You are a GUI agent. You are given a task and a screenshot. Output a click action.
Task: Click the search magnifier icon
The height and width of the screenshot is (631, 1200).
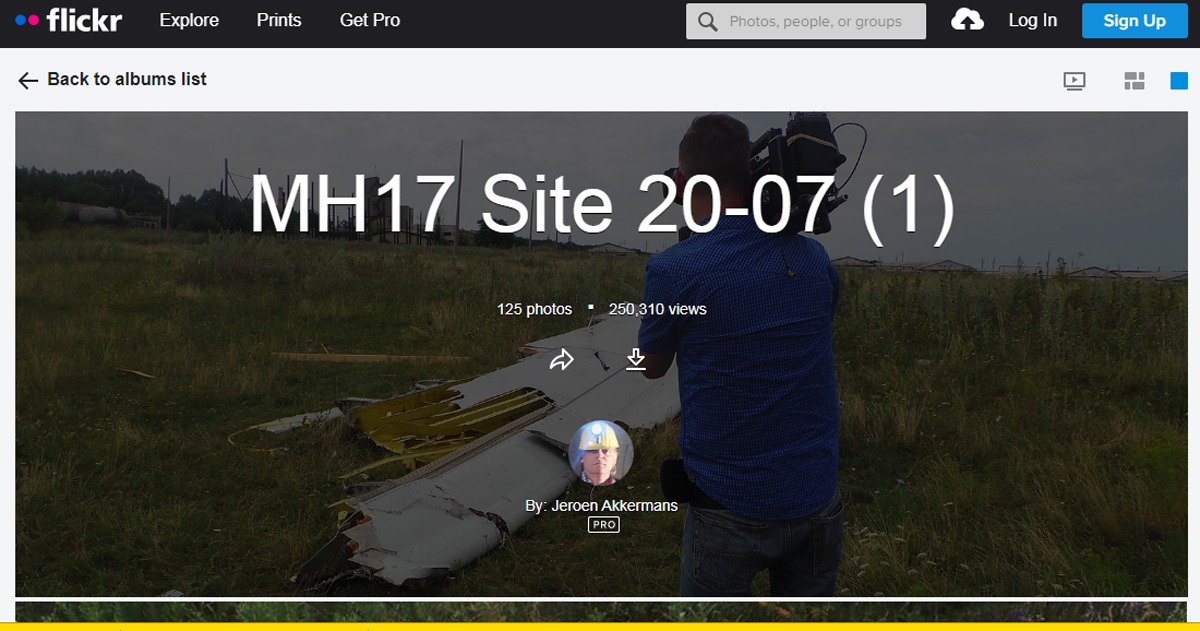coord(708,21)
